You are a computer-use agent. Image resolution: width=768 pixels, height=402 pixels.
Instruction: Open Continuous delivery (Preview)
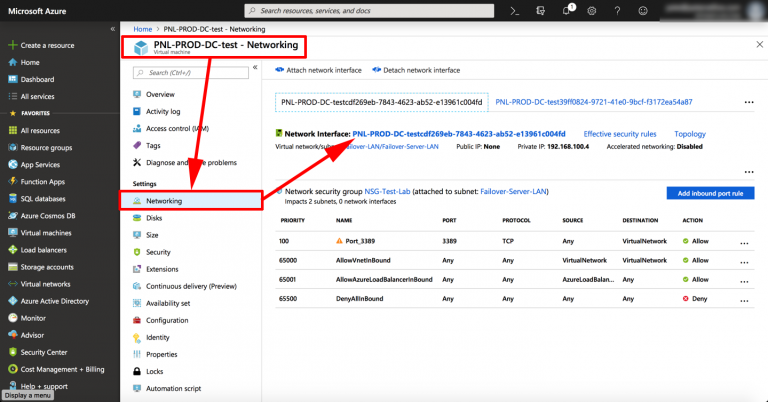190,286
